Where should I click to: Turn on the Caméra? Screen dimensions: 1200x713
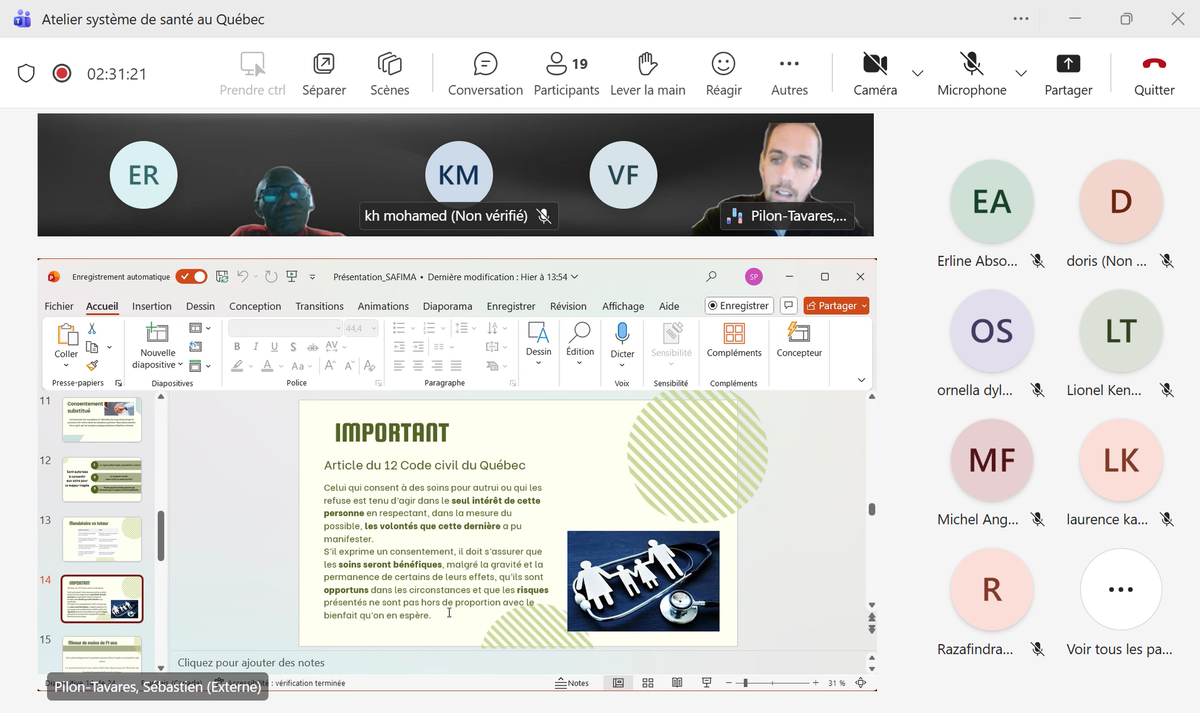click(875, 74)
